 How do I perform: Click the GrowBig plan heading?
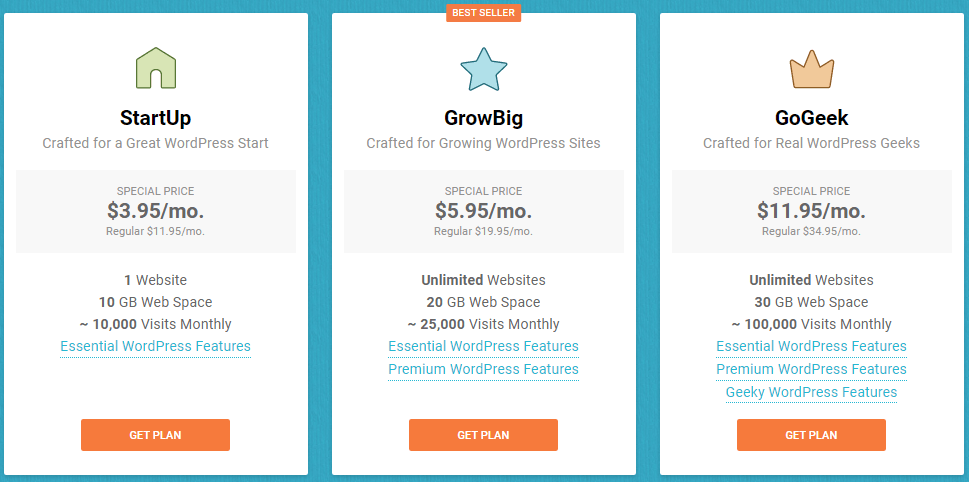point(483,118)
